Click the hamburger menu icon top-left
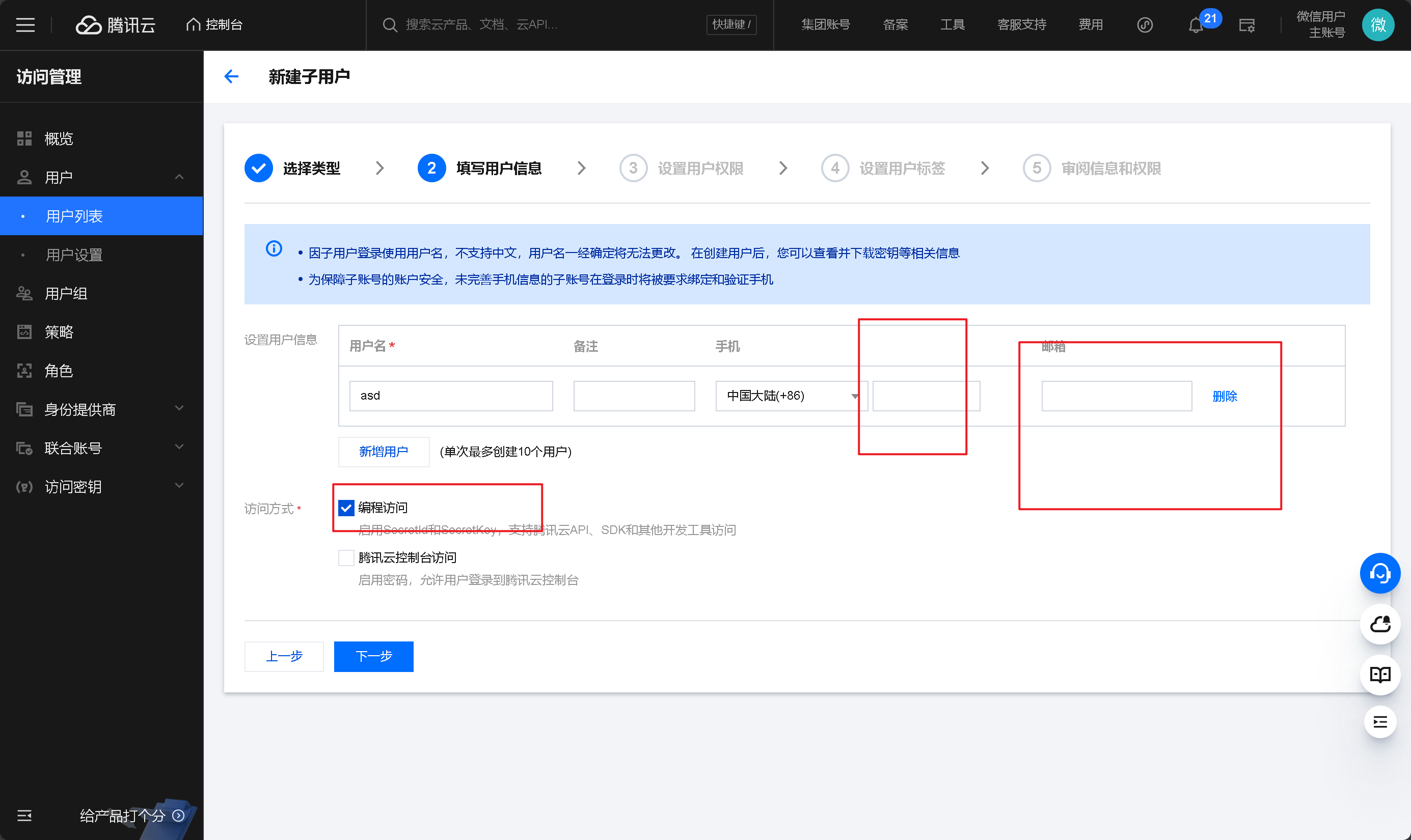 click(25, 25)
